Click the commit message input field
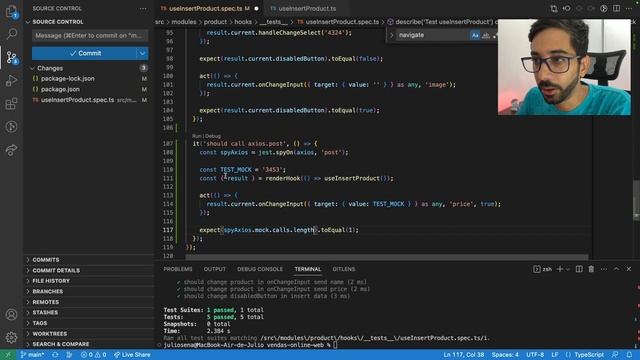The height and width of the screenshot is (360, 640). tap(90, 36)
